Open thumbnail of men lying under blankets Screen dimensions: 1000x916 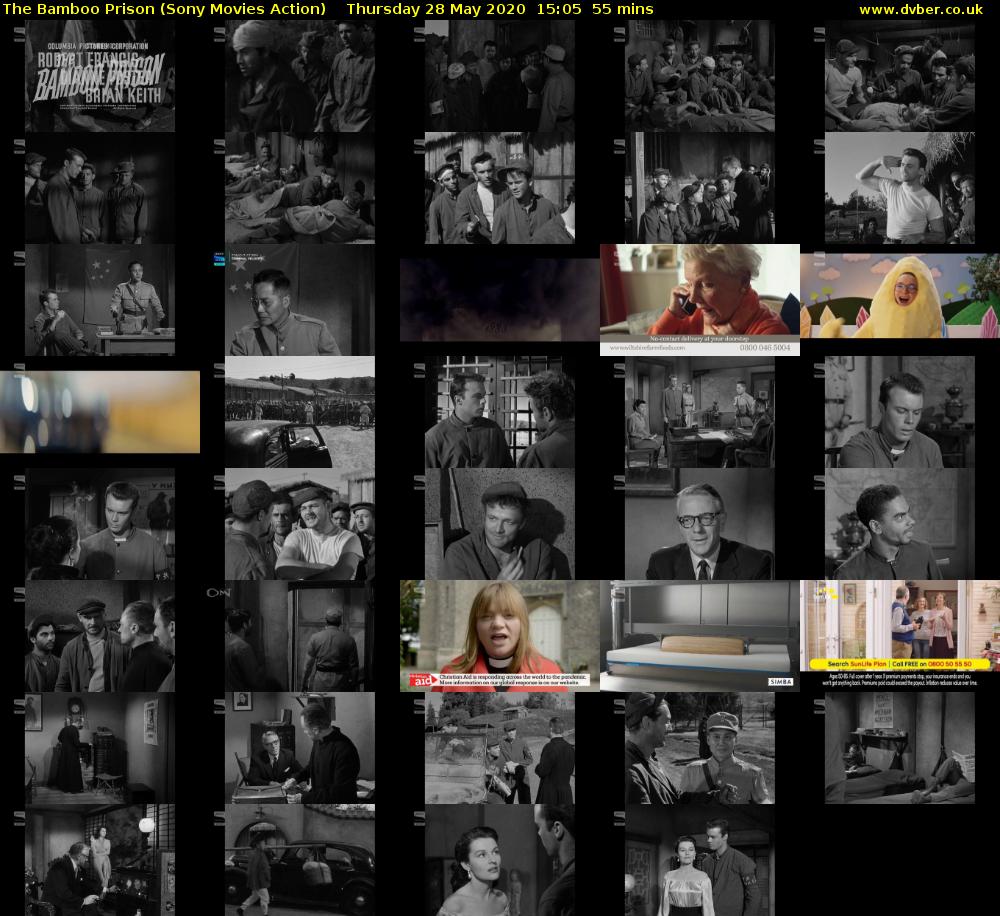pos(300,188)
